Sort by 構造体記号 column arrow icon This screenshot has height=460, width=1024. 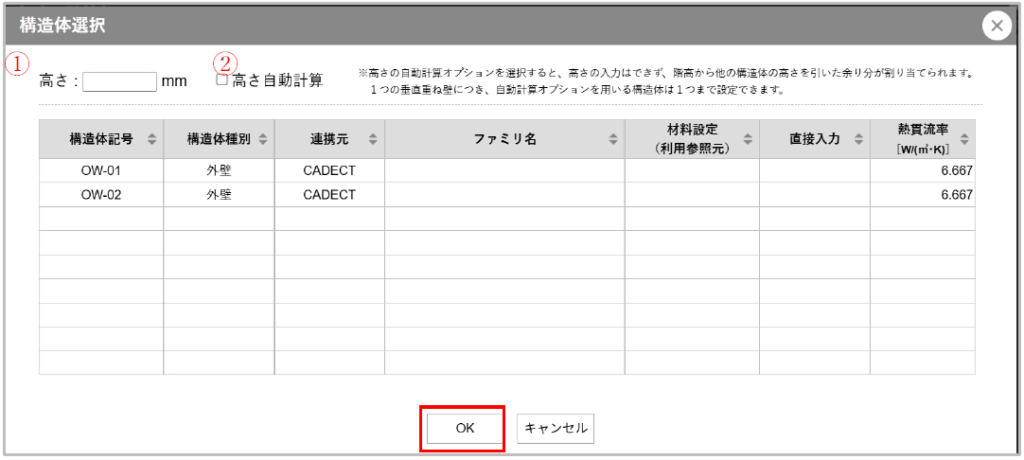pos(152,139)
